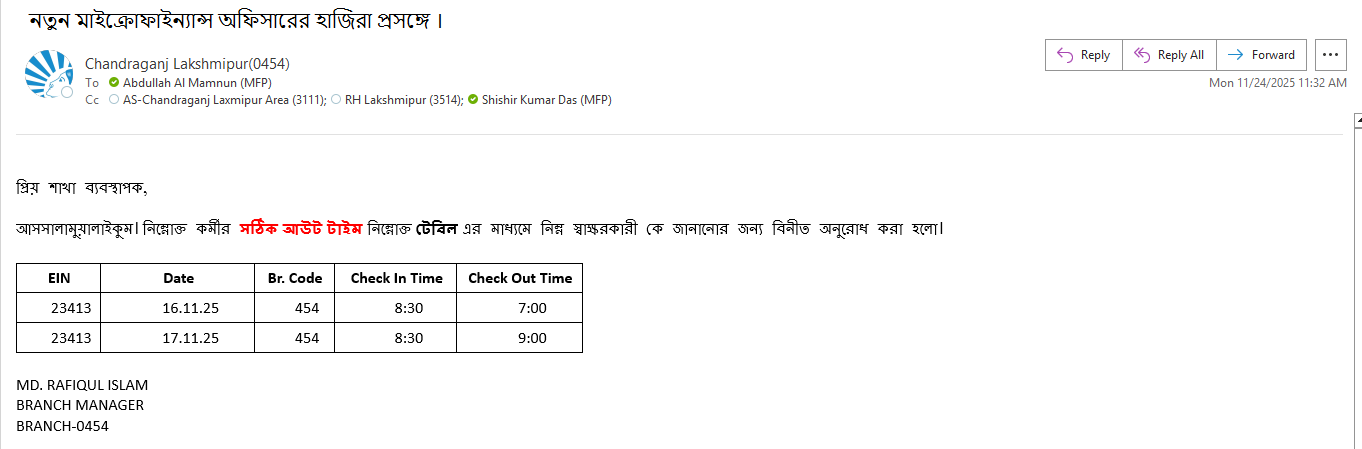Forward this email message
This screenshot has width=1362, height=449.
(x=1262, y=55)
